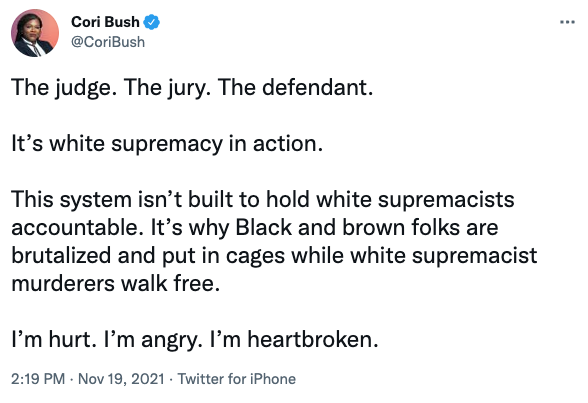Viewport: 588px width, 403px height.
Task: Click the line "murderers walk free."
Action: point(116,283)
